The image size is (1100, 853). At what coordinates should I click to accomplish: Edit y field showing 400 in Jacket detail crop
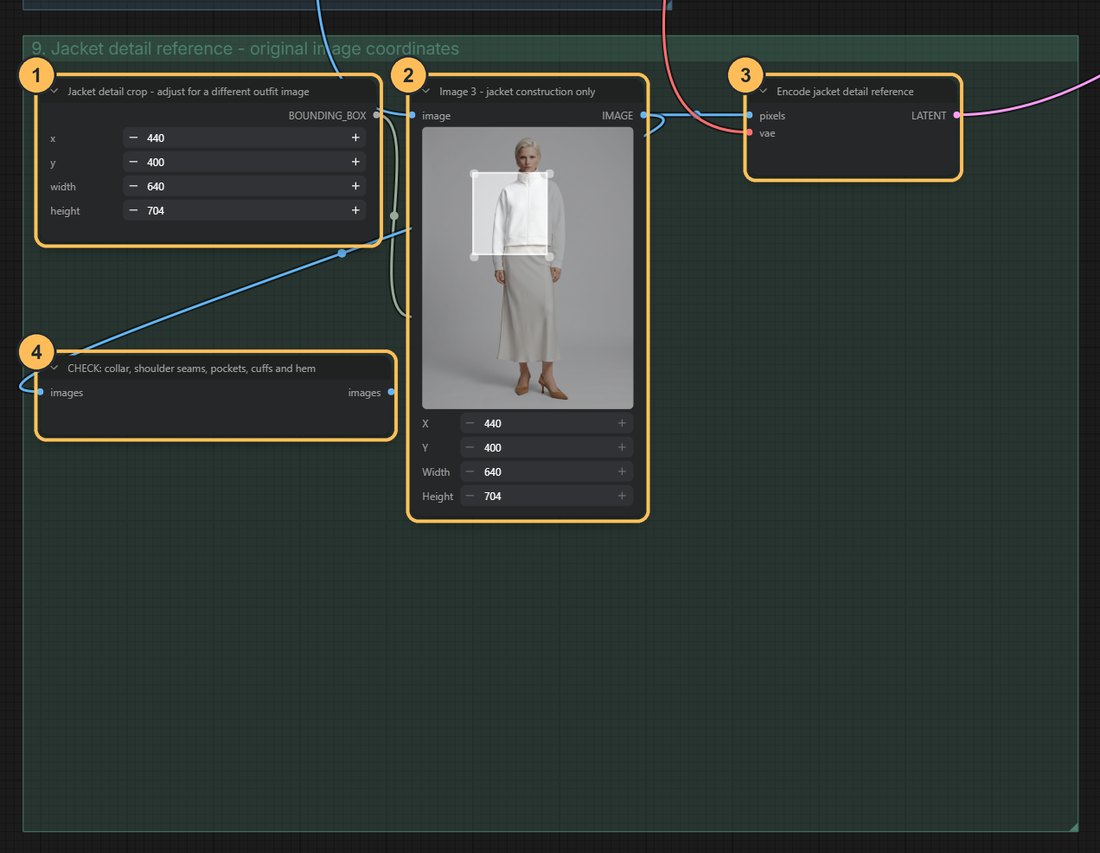pos(244,162)
